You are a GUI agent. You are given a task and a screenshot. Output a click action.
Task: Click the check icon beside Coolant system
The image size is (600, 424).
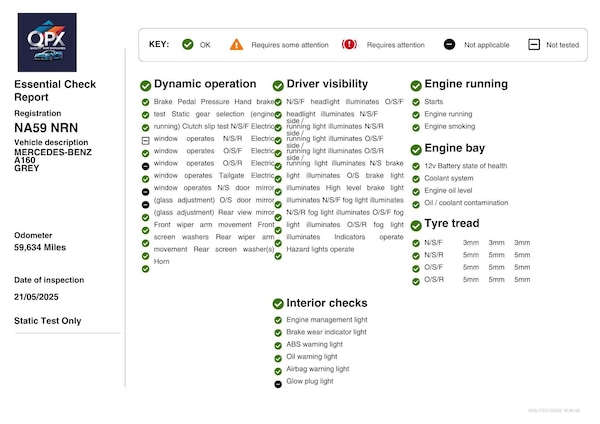pyautogui.click(x=416, y=179)
